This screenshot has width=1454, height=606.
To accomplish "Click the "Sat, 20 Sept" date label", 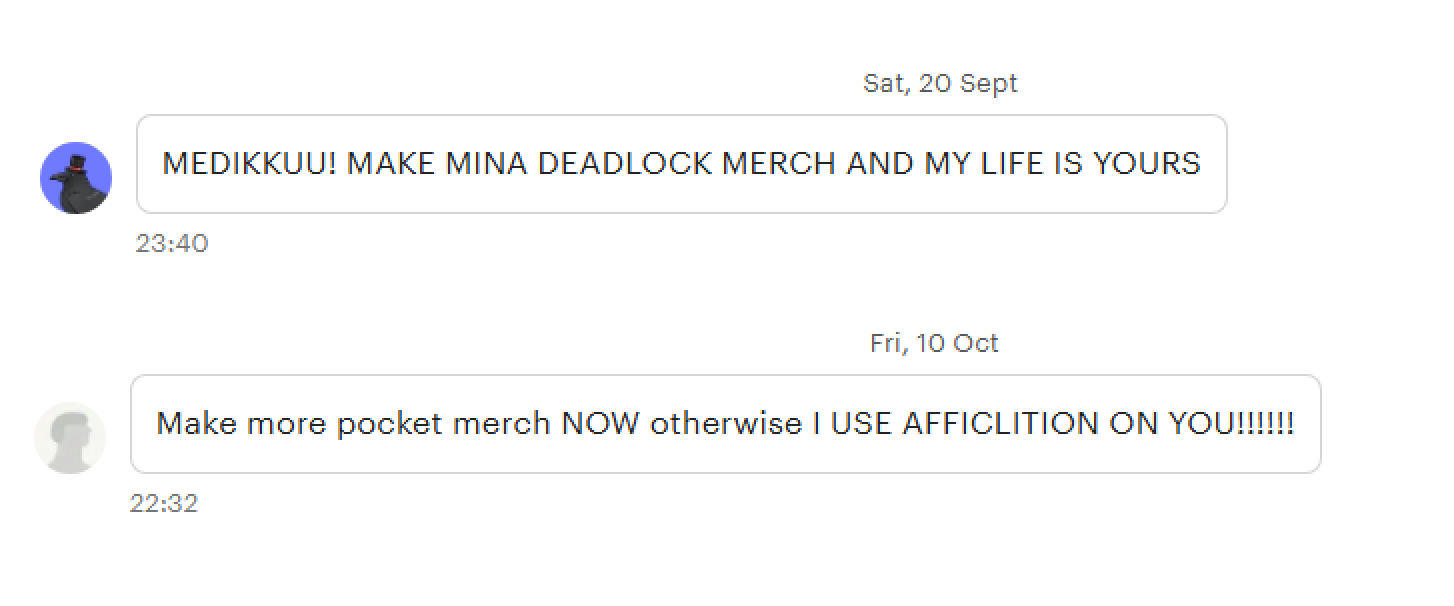I will tap(940, 83).
